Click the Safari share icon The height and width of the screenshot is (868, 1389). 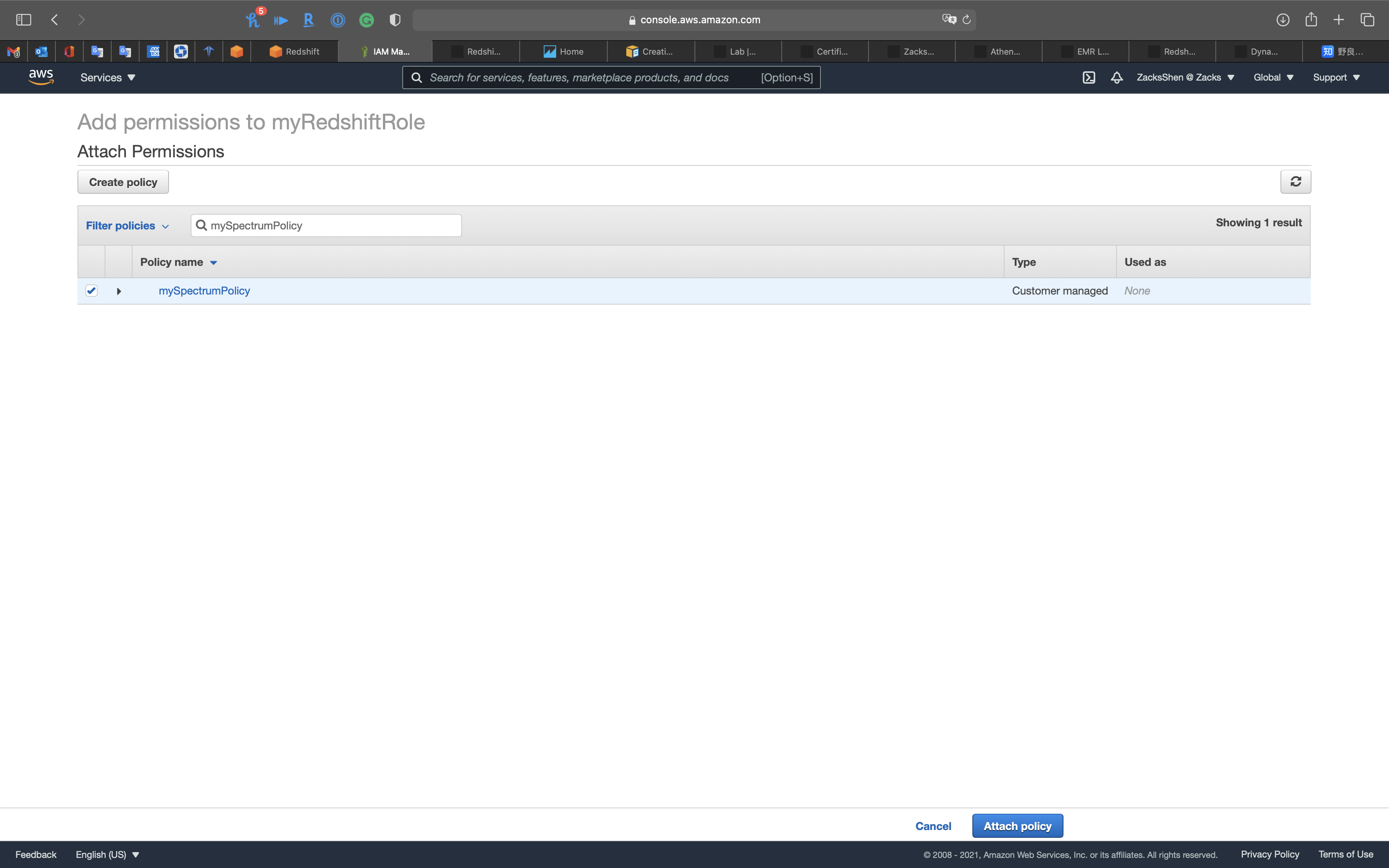pyautogui.click(x=1311, y=19)
